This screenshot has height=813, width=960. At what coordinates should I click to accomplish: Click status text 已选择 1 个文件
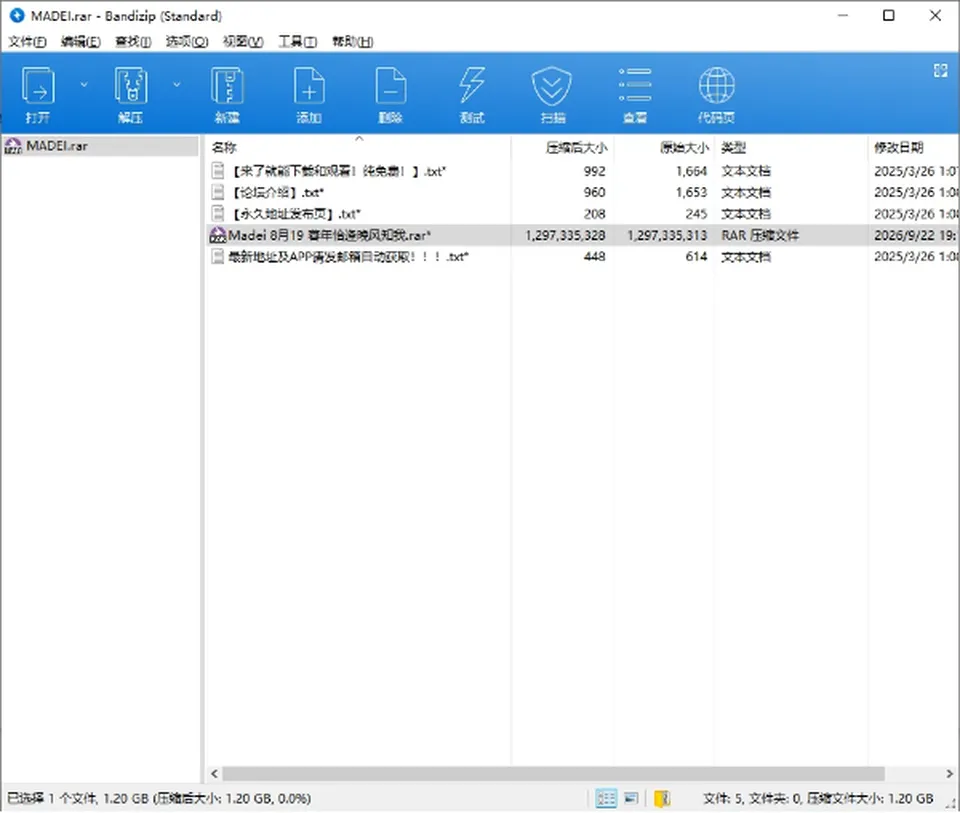(x=51, y=799)
